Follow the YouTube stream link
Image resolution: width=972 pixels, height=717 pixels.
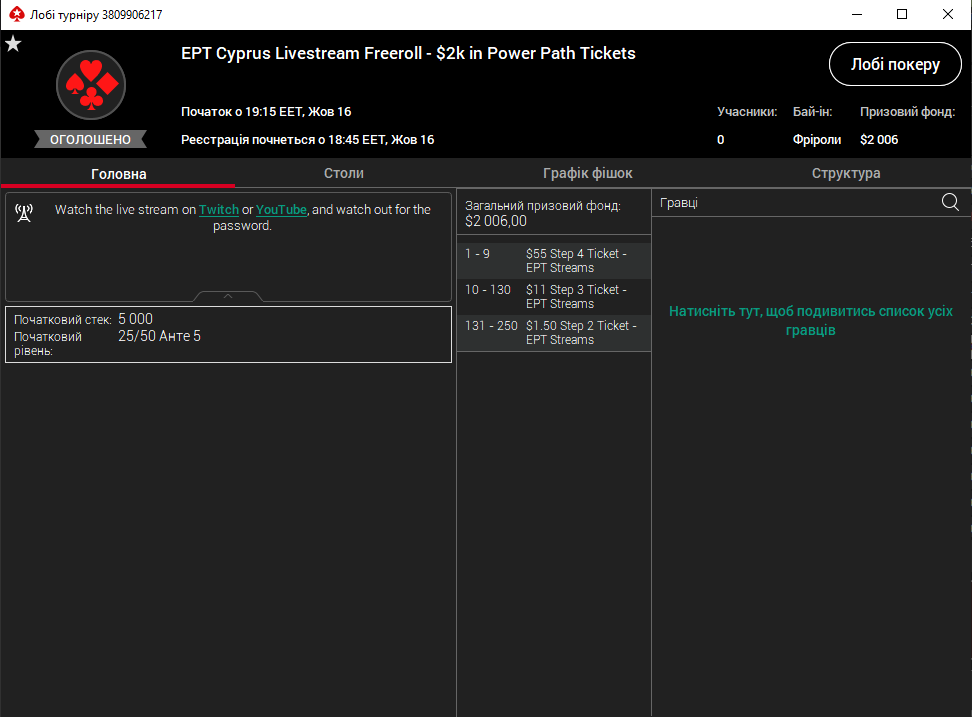281,209
